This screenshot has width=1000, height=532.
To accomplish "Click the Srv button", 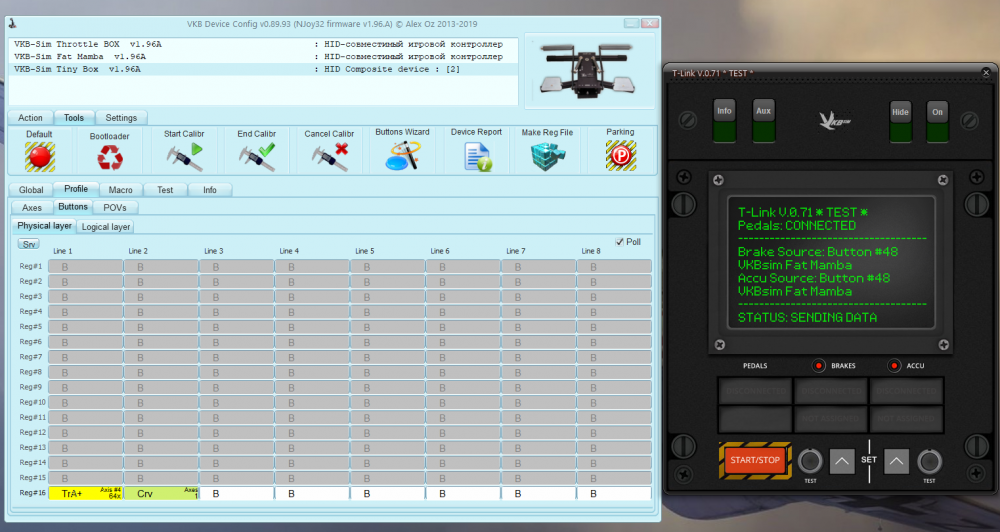I will coord(29,244).
